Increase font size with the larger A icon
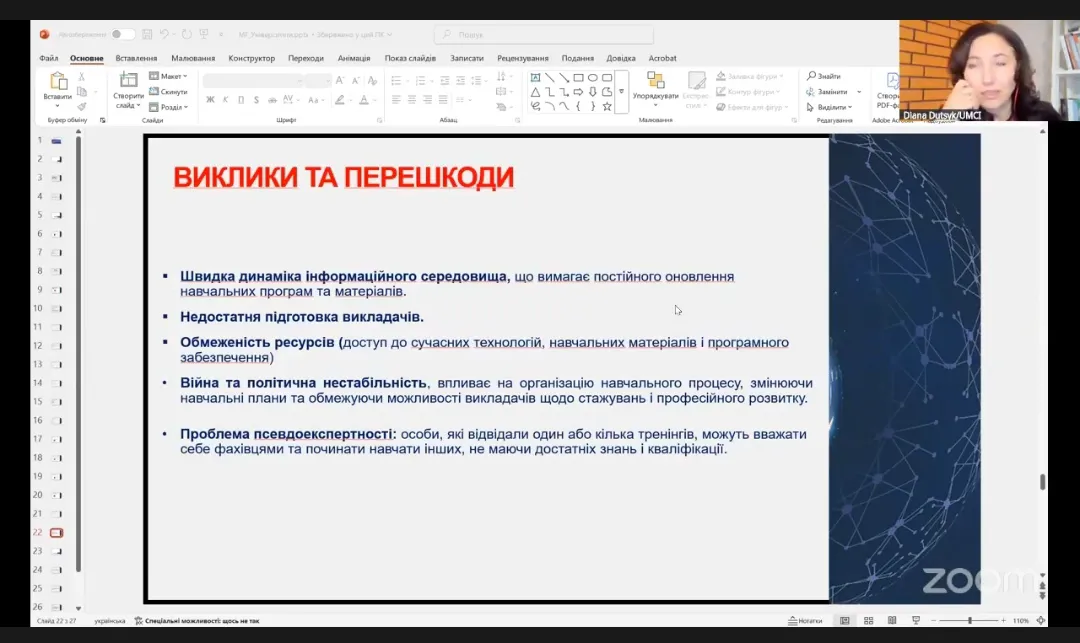 tap(340, 81)
